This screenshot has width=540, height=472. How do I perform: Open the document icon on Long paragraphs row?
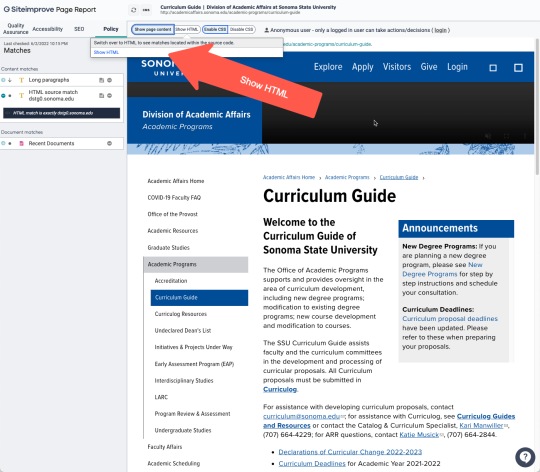(101, 80)
